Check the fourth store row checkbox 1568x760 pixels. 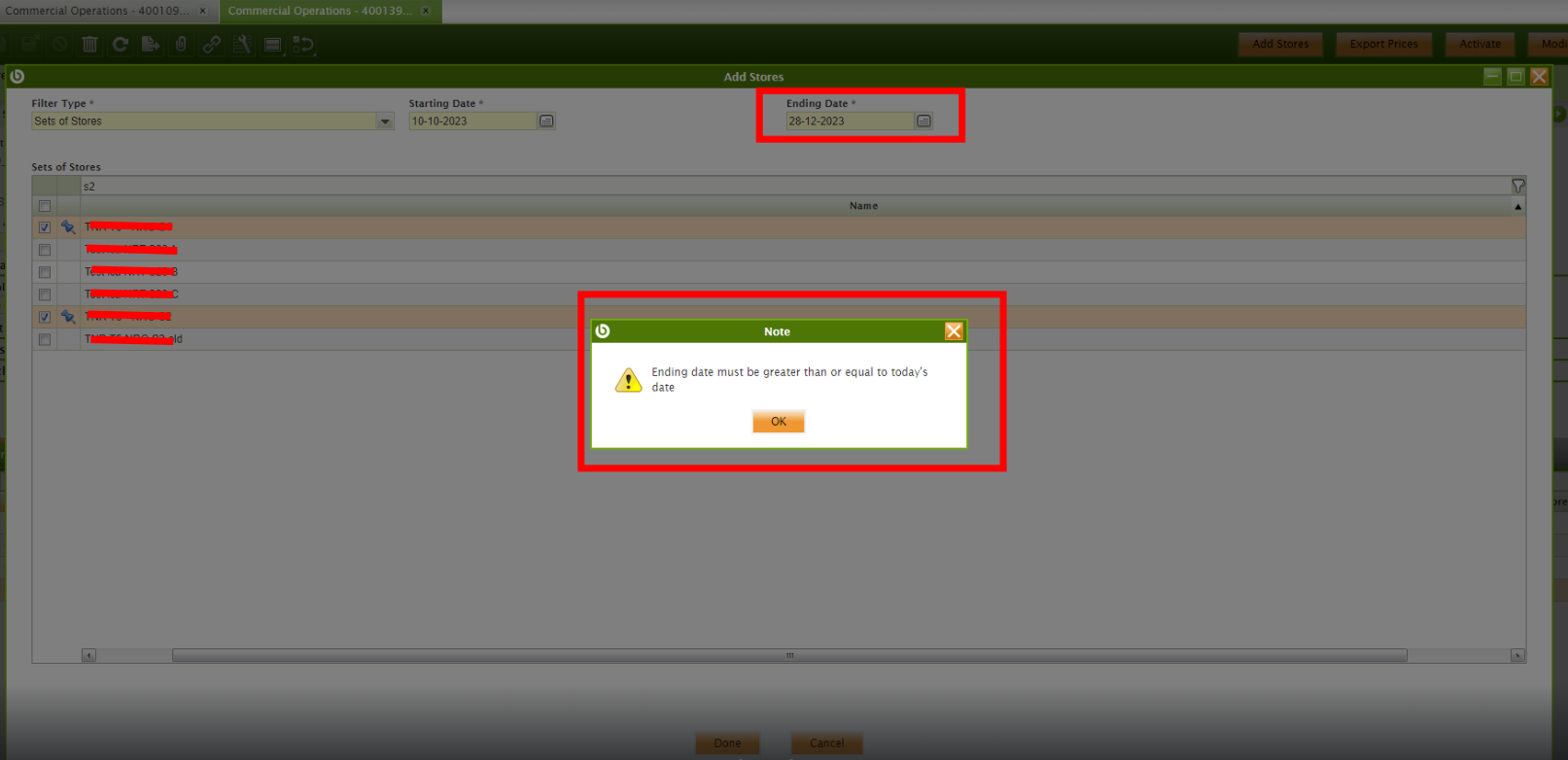pyautogui.click(x=45, y=294)
